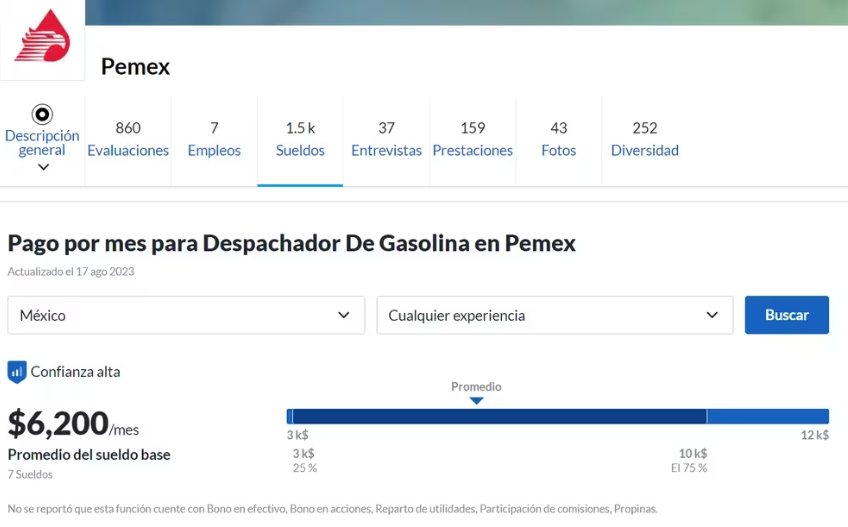Viewport: 848px width, 527px height.
Task: Open the 159 Prestaciones tab
Action: (x=473, y=140)
